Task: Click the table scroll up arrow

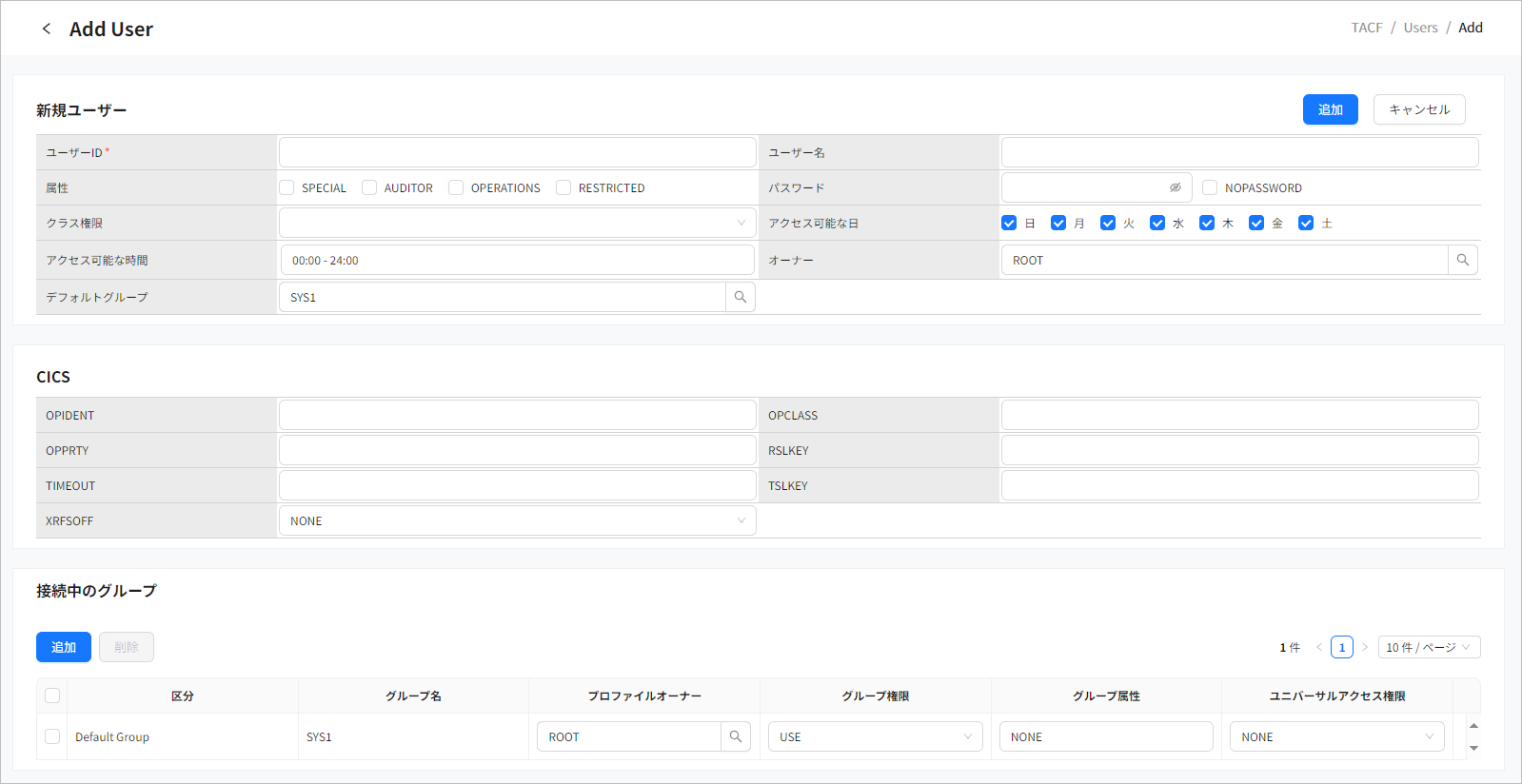Action: pos(1473,726)
